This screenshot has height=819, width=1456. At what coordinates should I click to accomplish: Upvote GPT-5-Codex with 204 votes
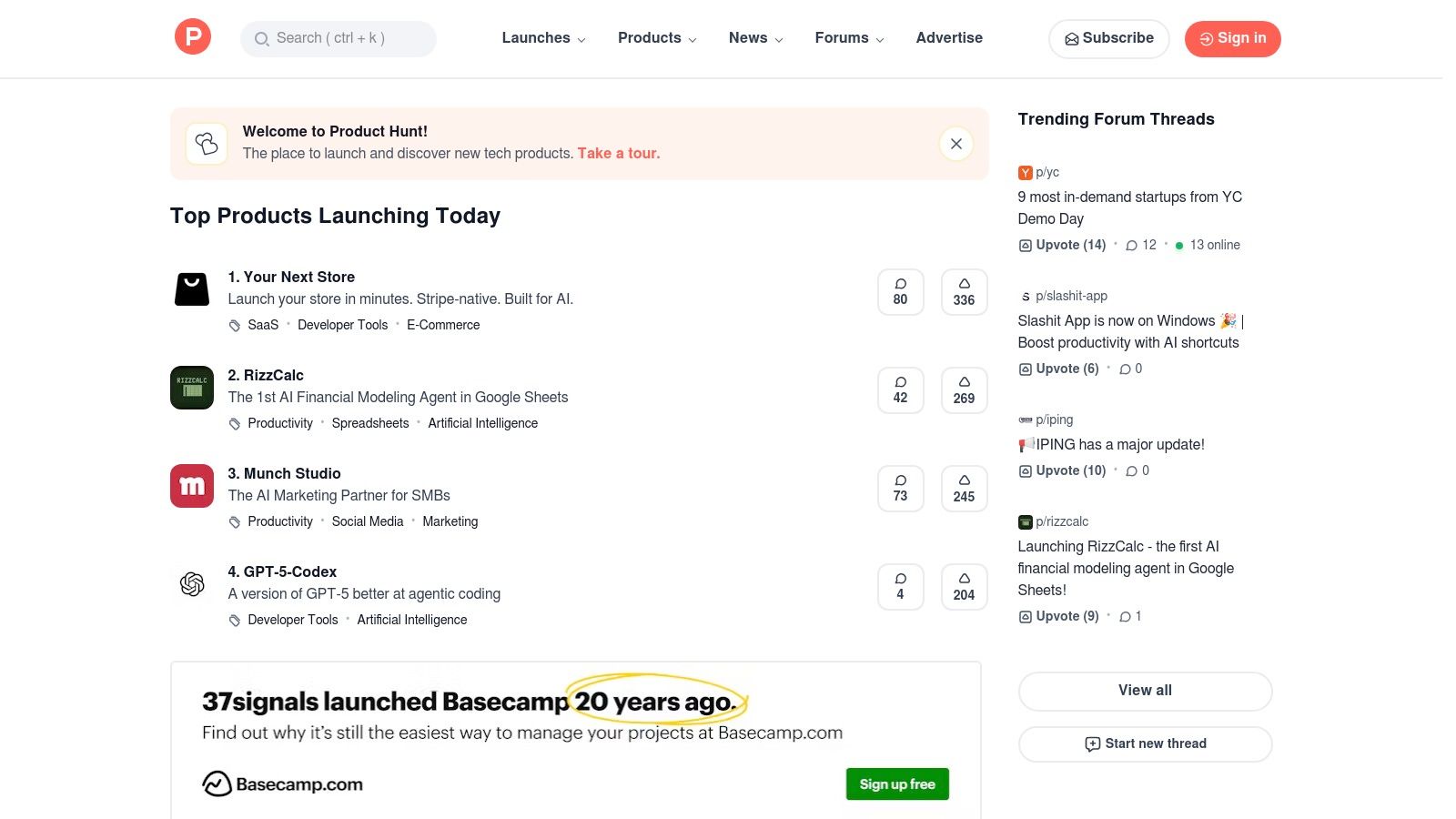(x=964, y=587)
